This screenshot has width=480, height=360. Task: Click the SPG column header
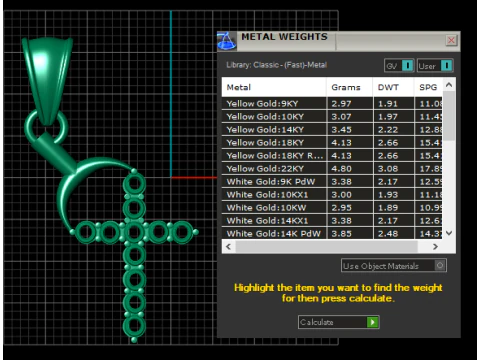click(428, 87)
